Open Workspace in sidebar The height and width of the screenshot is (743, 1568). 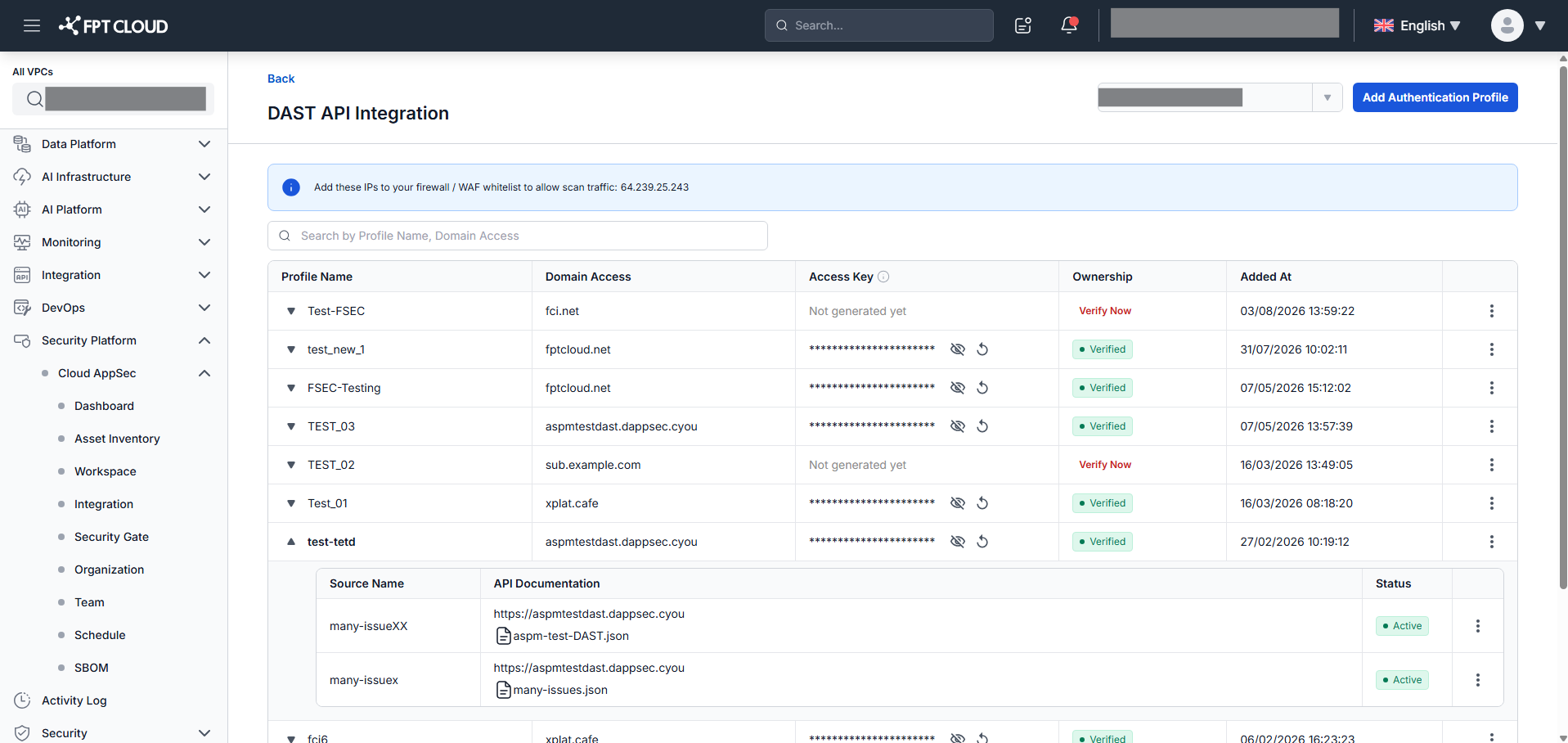pos(106,471)
